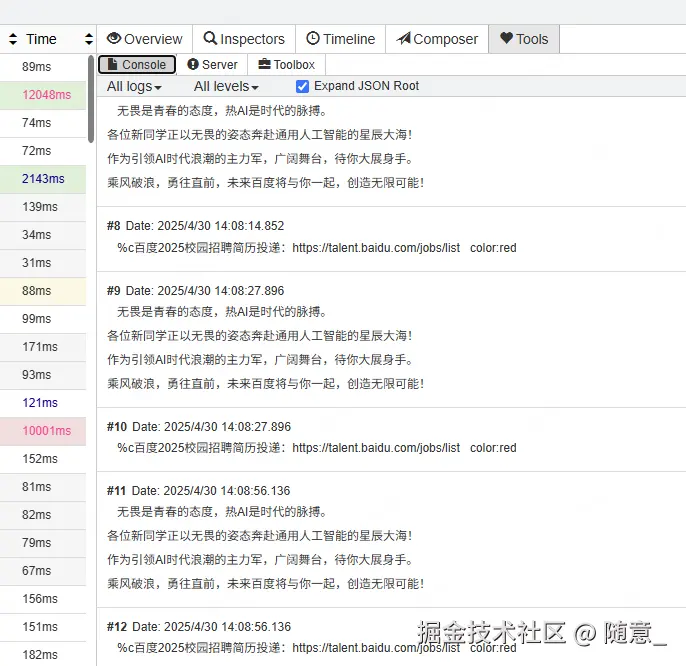Select the 99ms session row
686x666 pixels.
pyautogui.click(x=43, y=319)
